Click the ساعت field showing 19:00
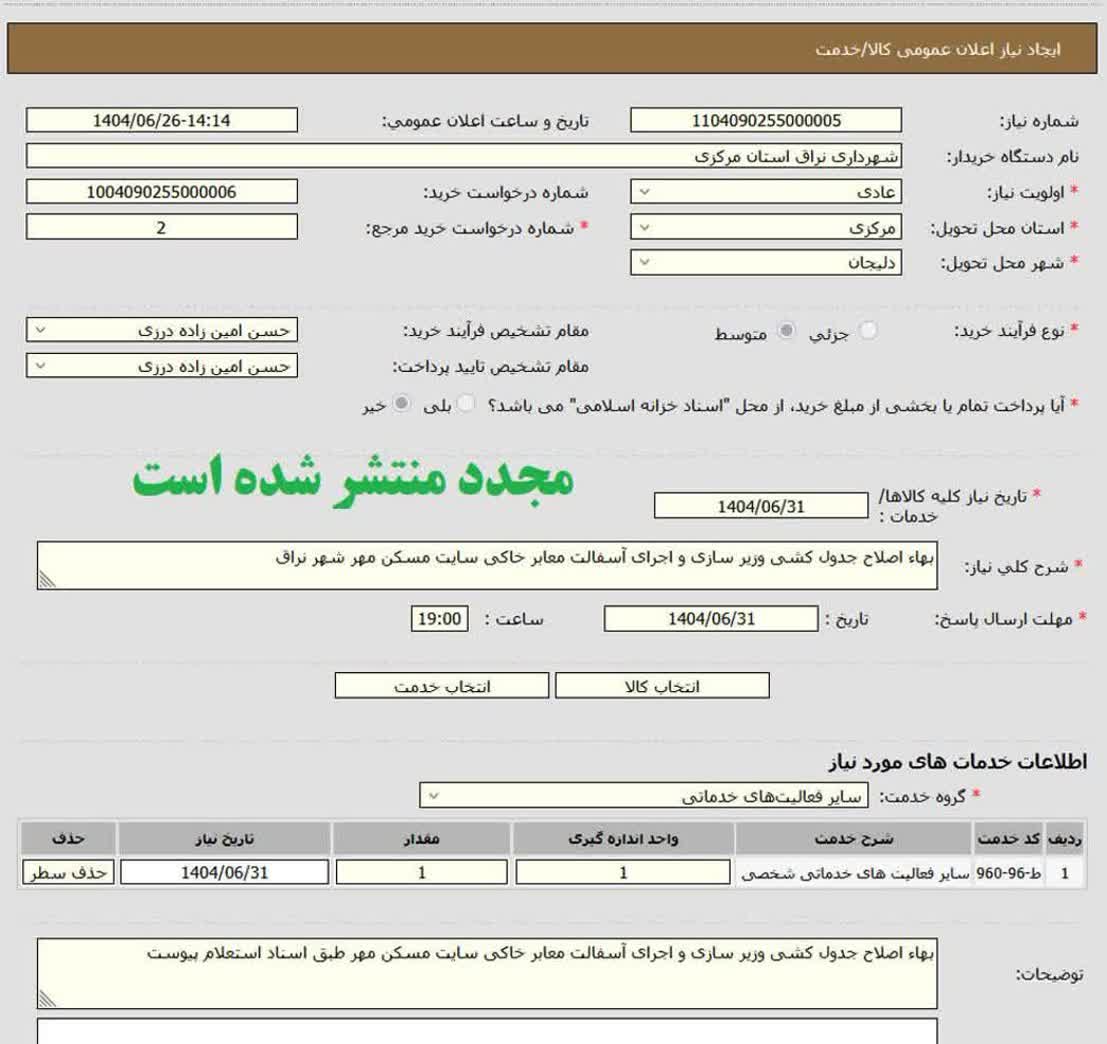This screenshot has height=1044, width=1107. 439,619
